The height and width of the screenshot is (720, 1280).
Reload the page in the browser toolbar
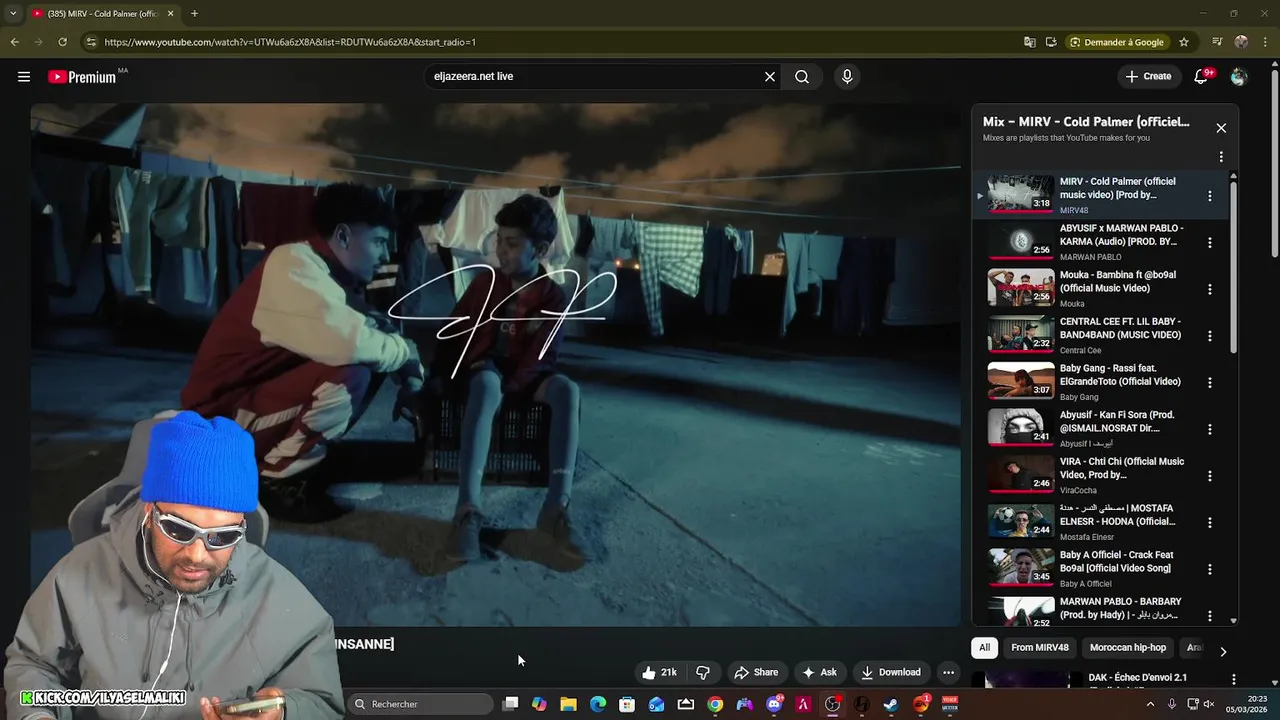[62, 42]
